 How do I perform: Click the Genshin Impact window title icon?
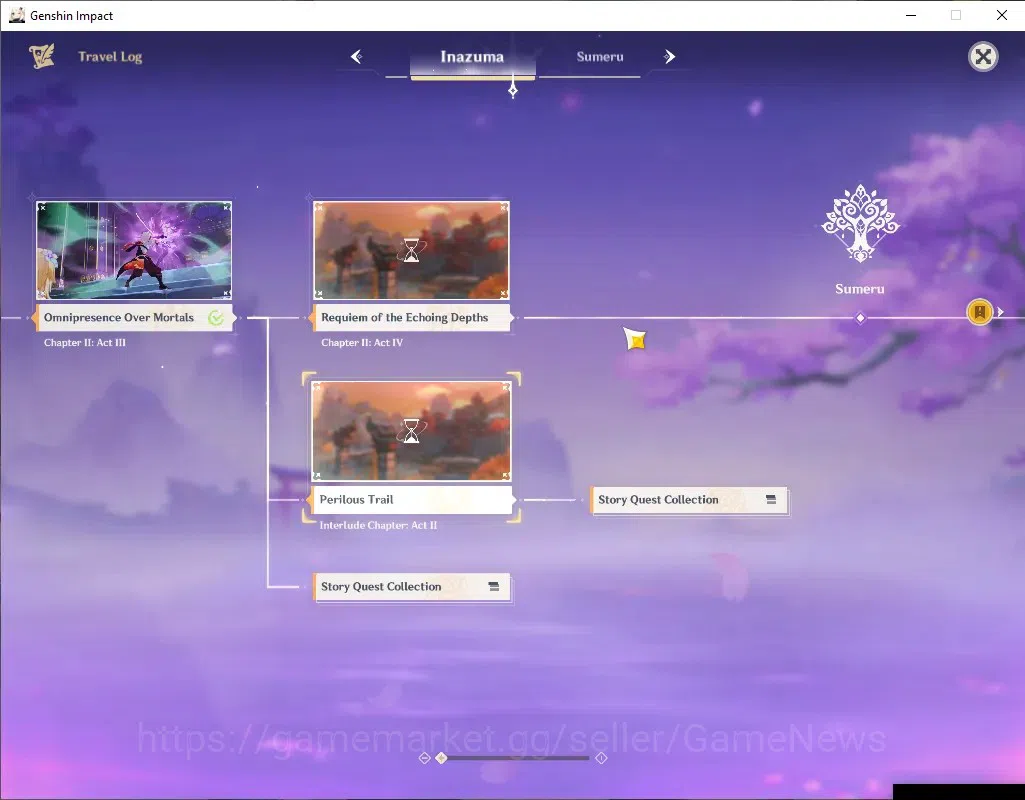17,15
